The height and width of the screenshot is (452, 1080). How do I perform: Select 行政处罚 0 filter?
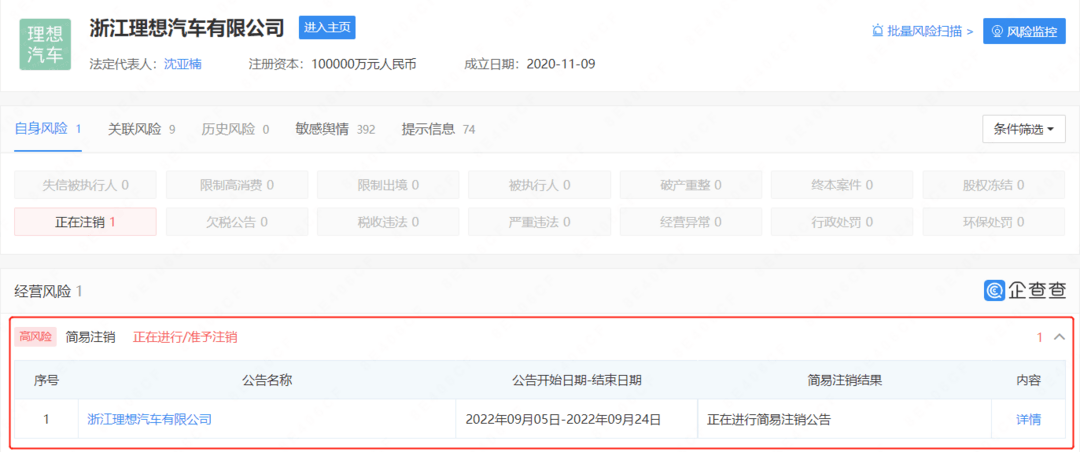click(x=842, y=222)
